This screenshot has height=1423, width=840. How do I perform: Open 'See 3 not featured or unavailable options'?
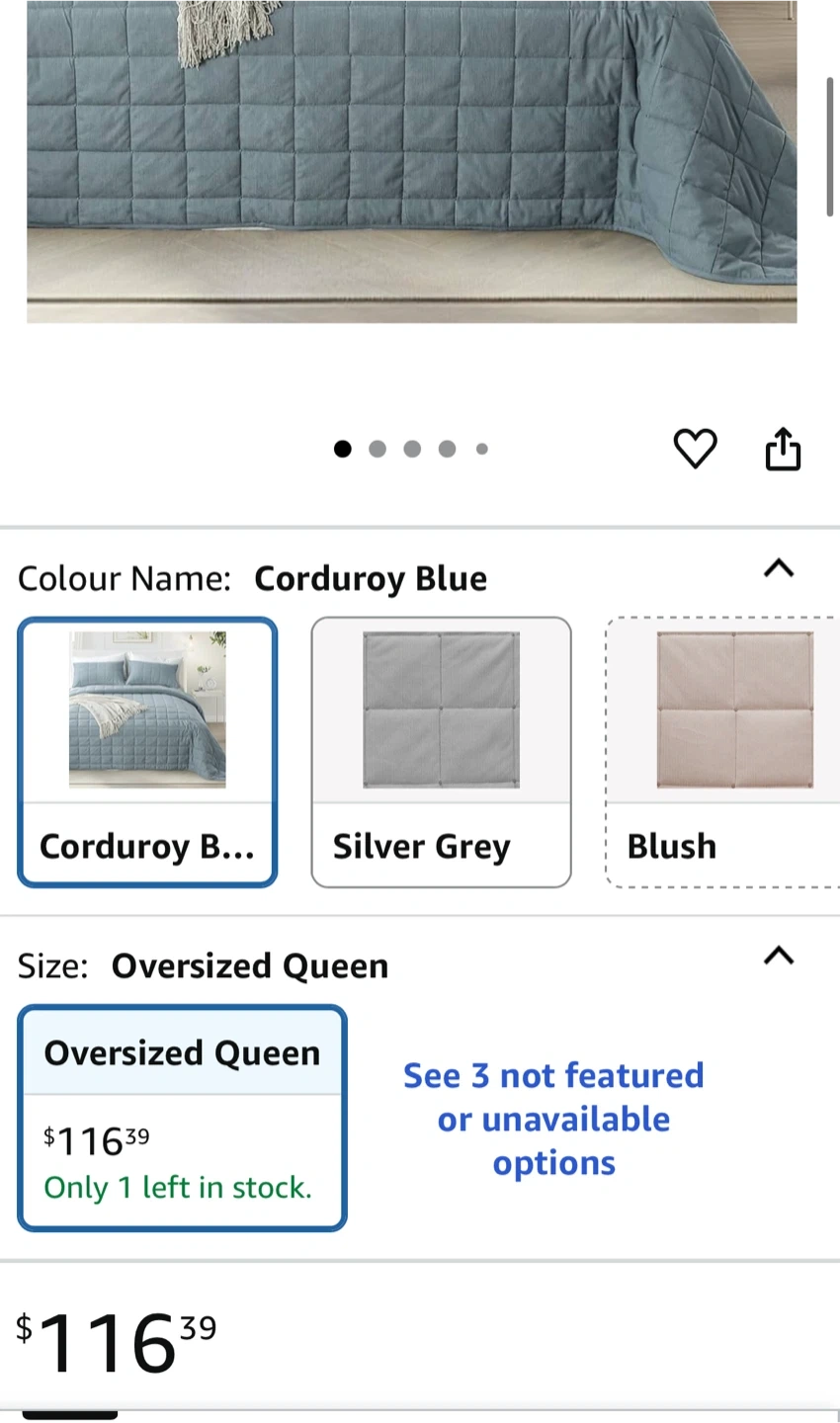pos(553,1119)
